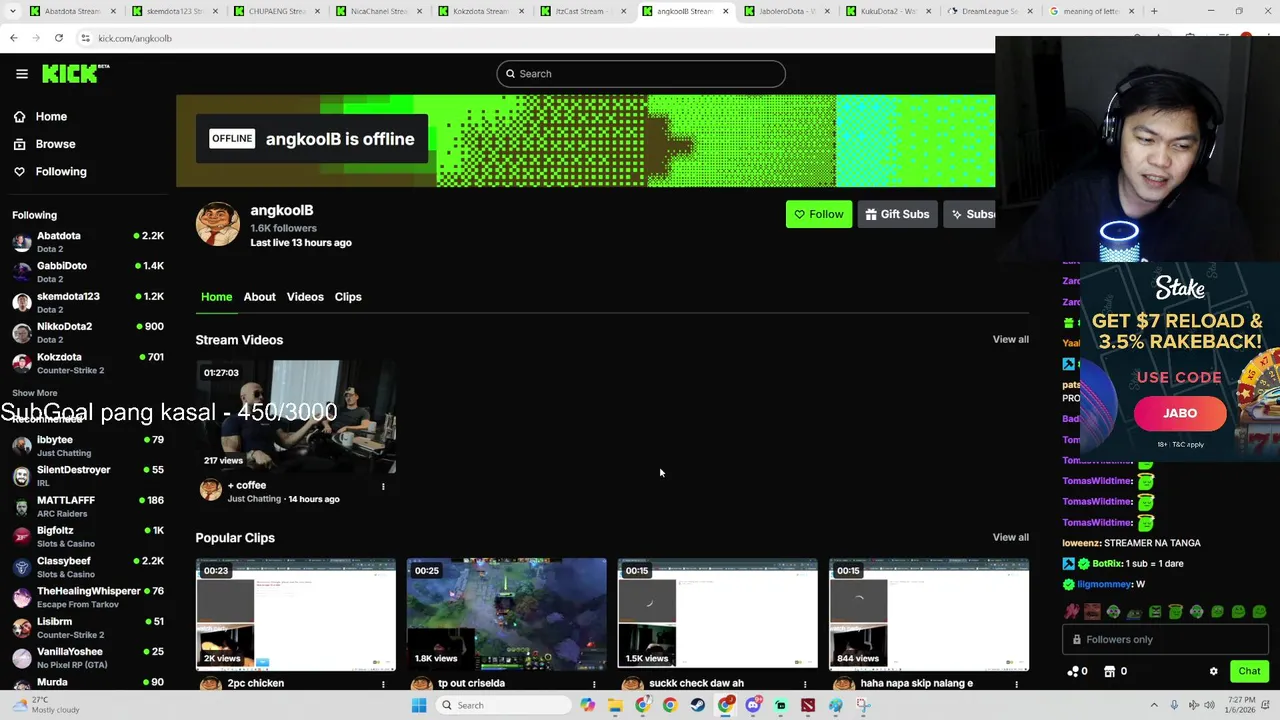
Task: Open Following in sidebar
Action: click(50, 172)
